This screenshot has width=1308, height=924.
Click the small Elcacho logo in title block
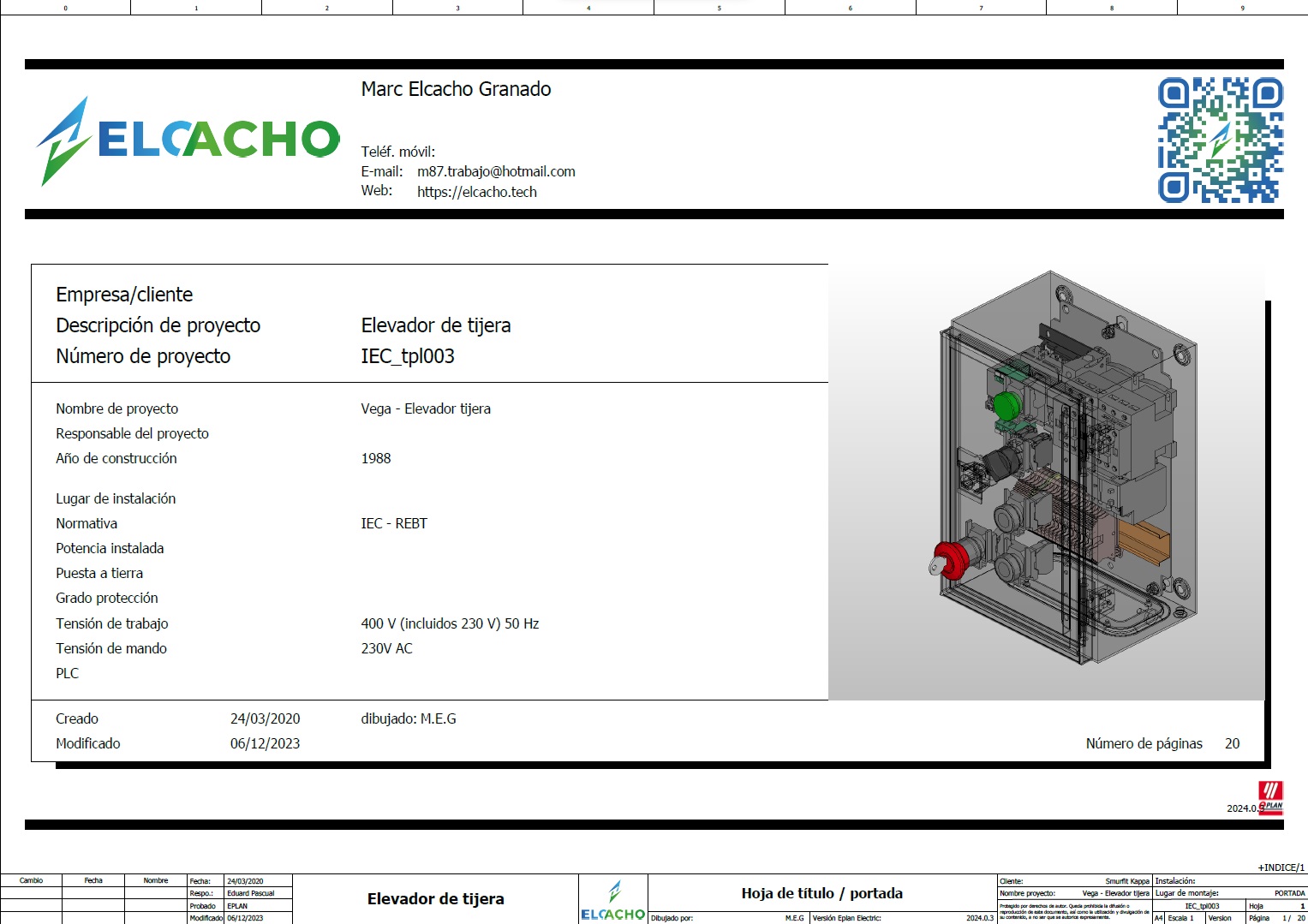pyautogui.click(x=613, y=901)
